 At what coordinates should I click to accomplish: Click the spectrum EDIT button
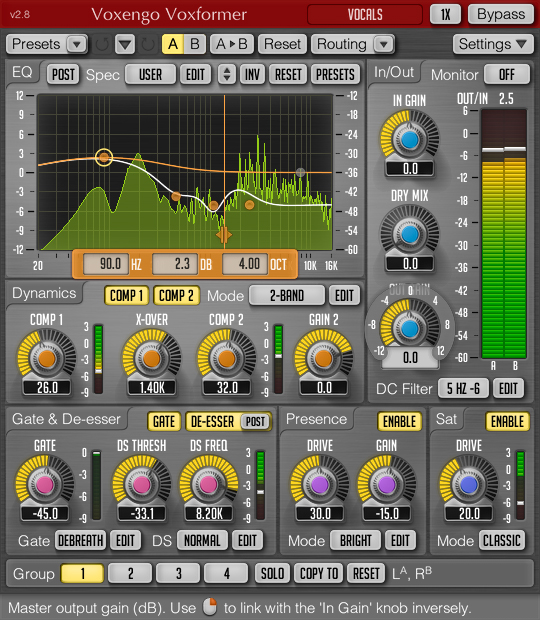195,74
